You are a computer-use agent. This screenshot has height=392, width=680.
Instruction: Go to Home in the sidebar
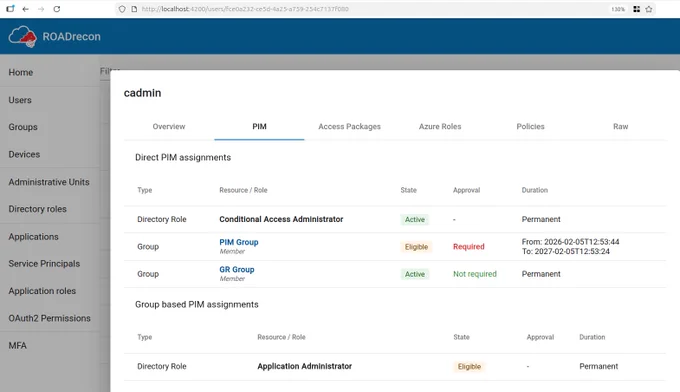pos(21,72)
